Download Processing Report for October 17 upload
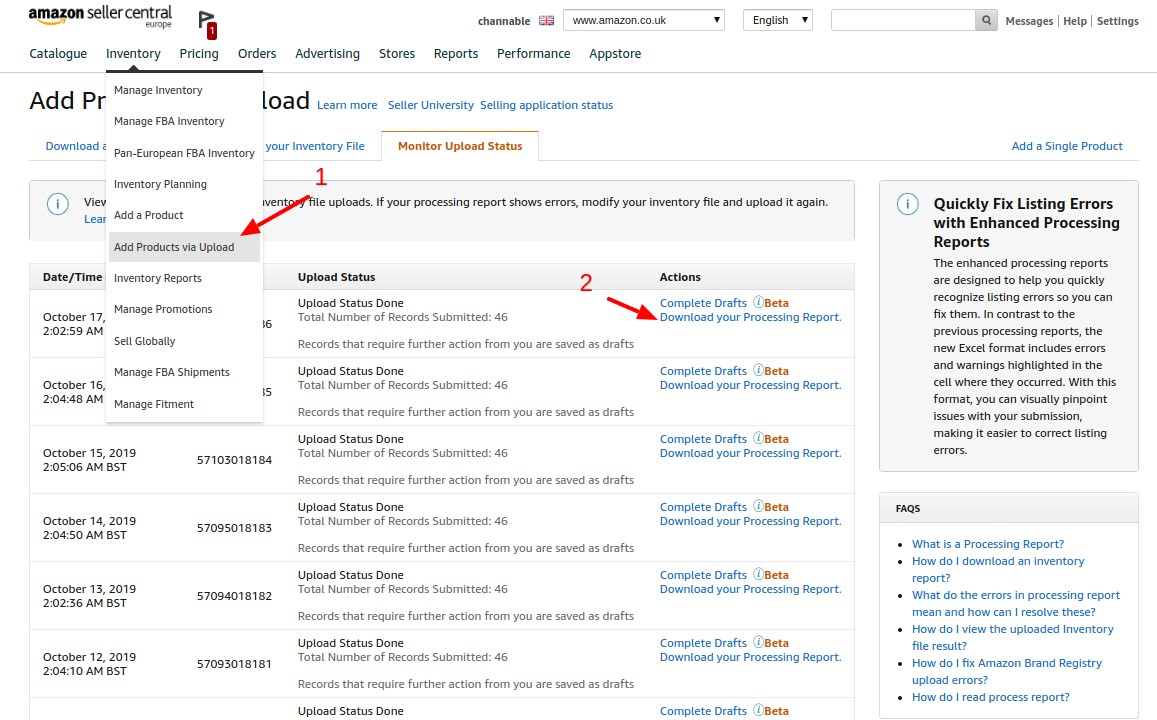This screenshot has height=720, width=1157. tap(750, 317)
